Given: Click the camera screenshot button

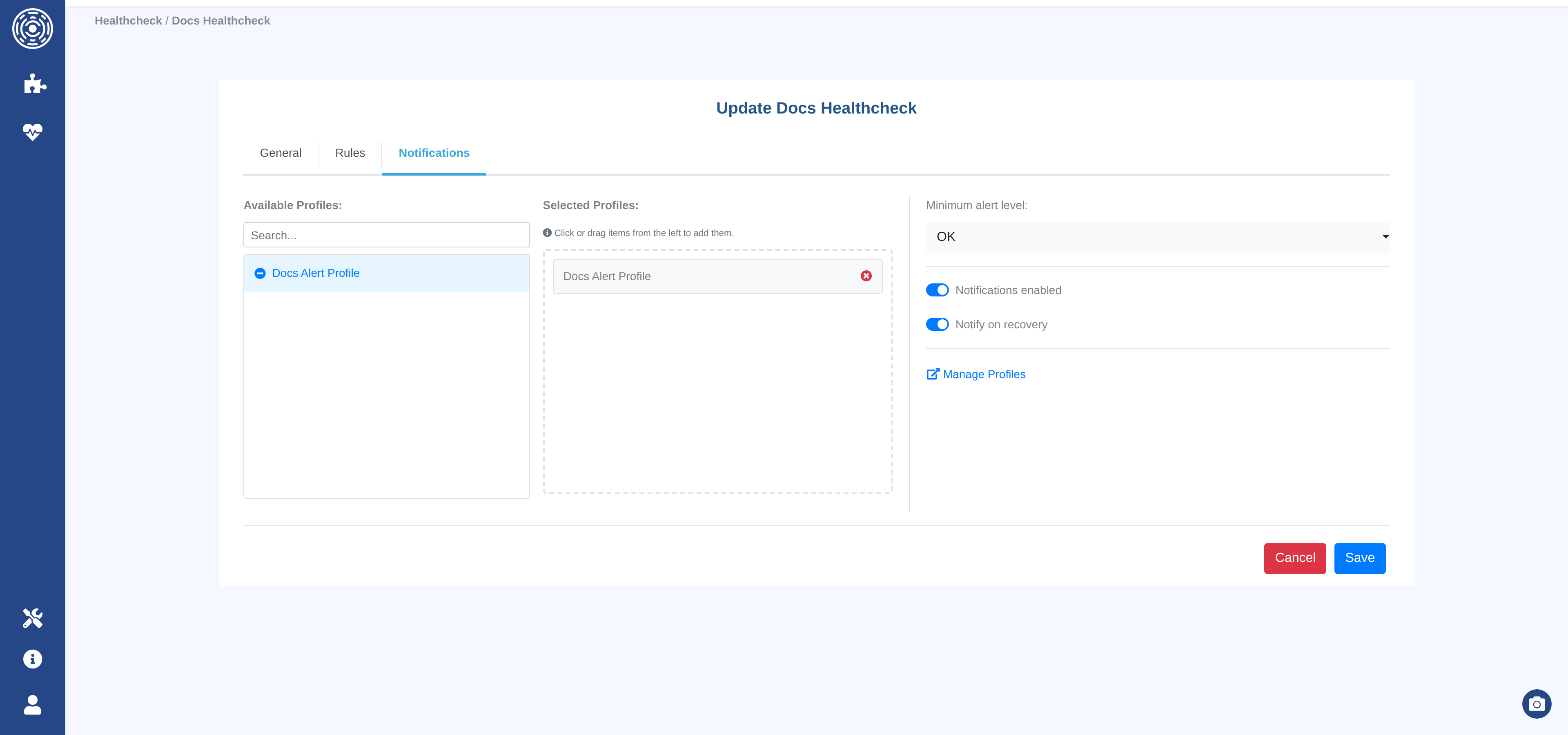Looking at the screenshot, I should click(1536, 704).
